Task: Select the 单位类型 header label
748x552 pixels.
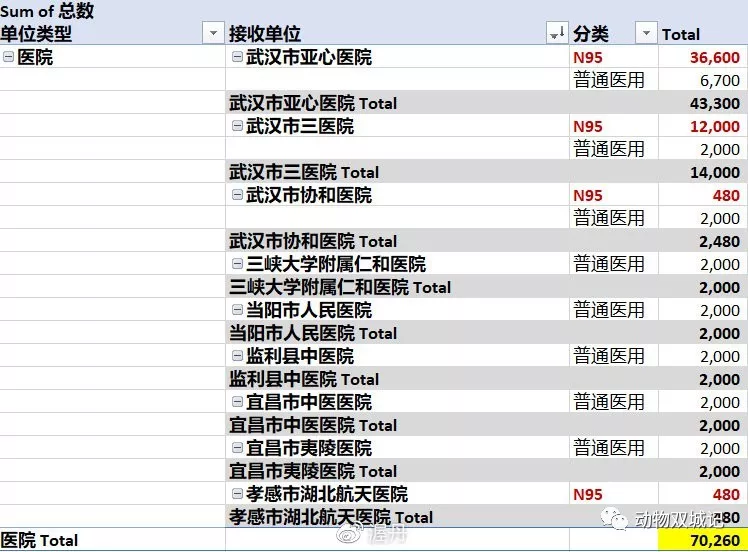Action: [36, 34]
